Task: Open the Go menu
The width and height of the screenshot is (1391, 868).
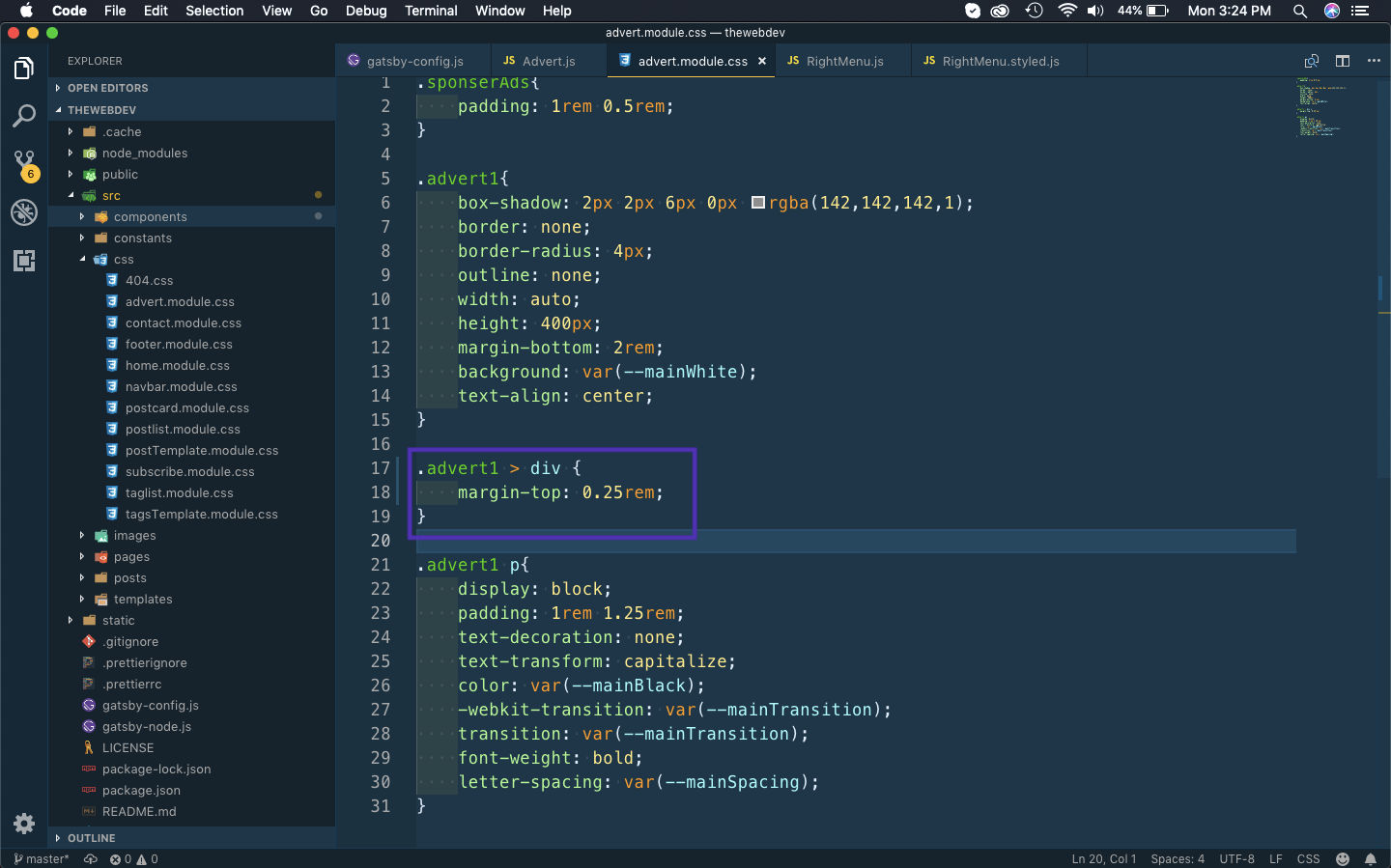Action: (319, 11)
